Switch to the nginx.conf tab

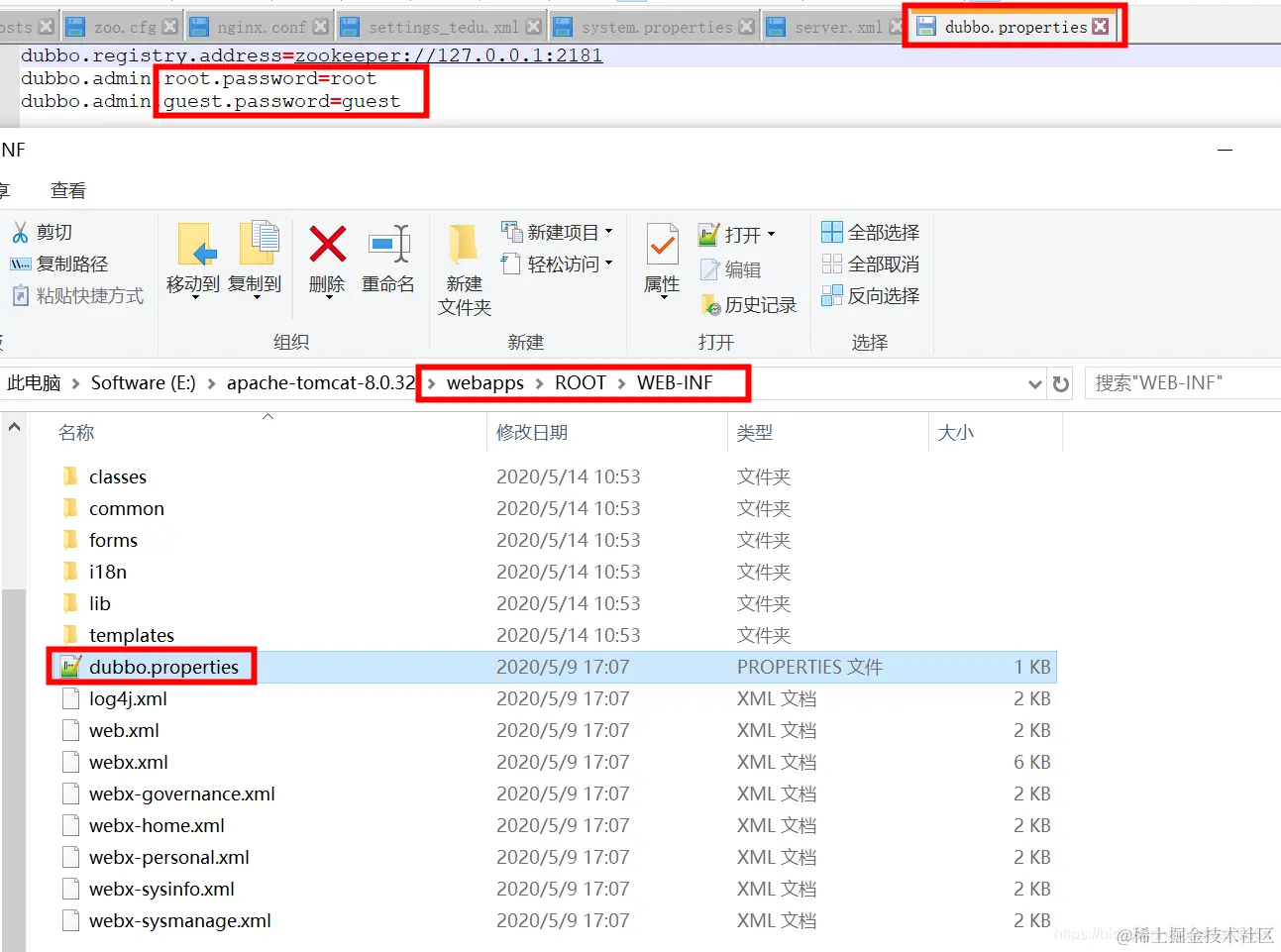[262, 27]
